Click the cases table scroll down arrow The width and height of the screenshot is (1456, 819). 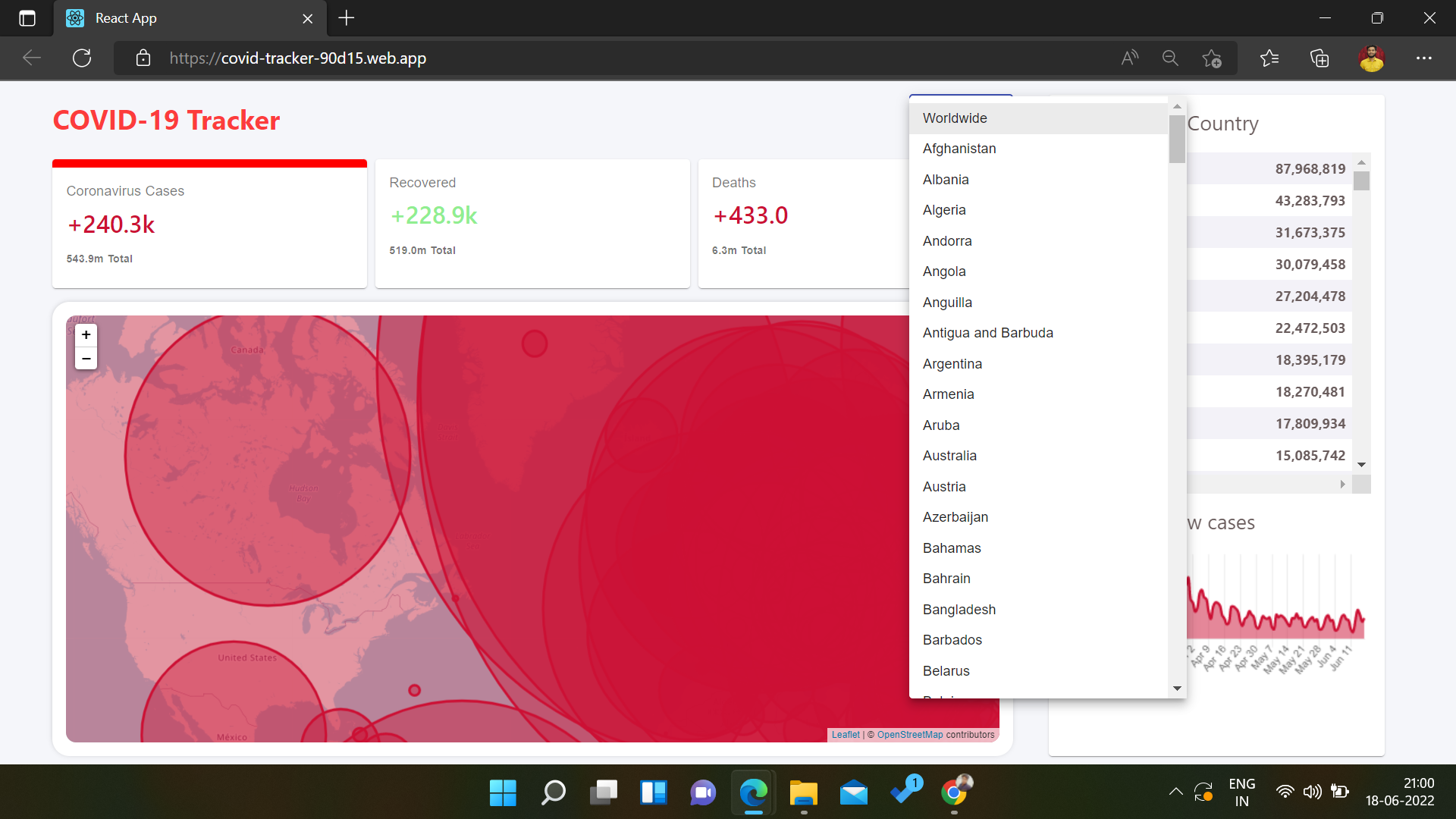pos(1361,465)
